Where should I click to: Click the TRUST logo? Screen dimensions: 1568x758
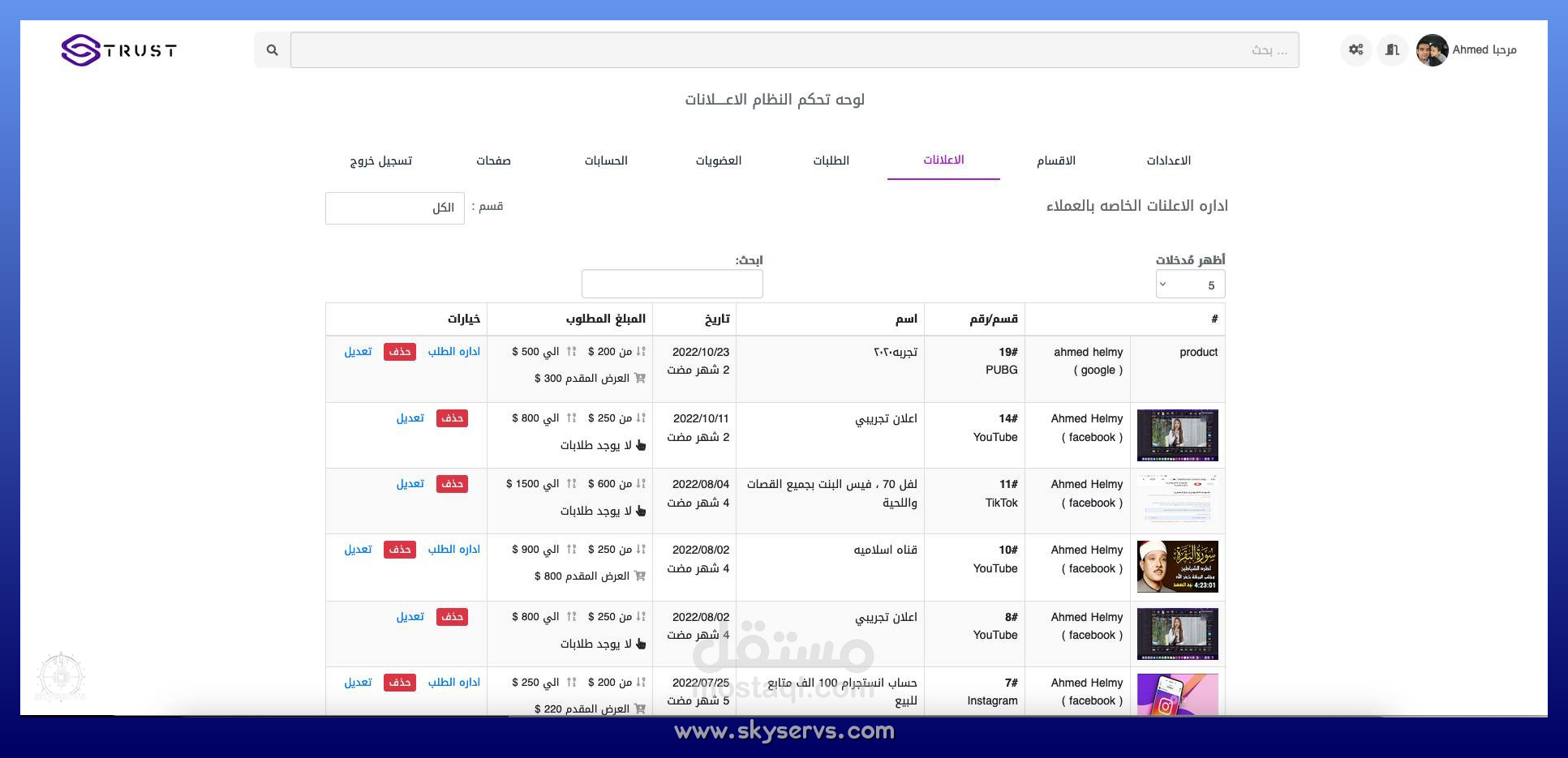coord(119,50)
